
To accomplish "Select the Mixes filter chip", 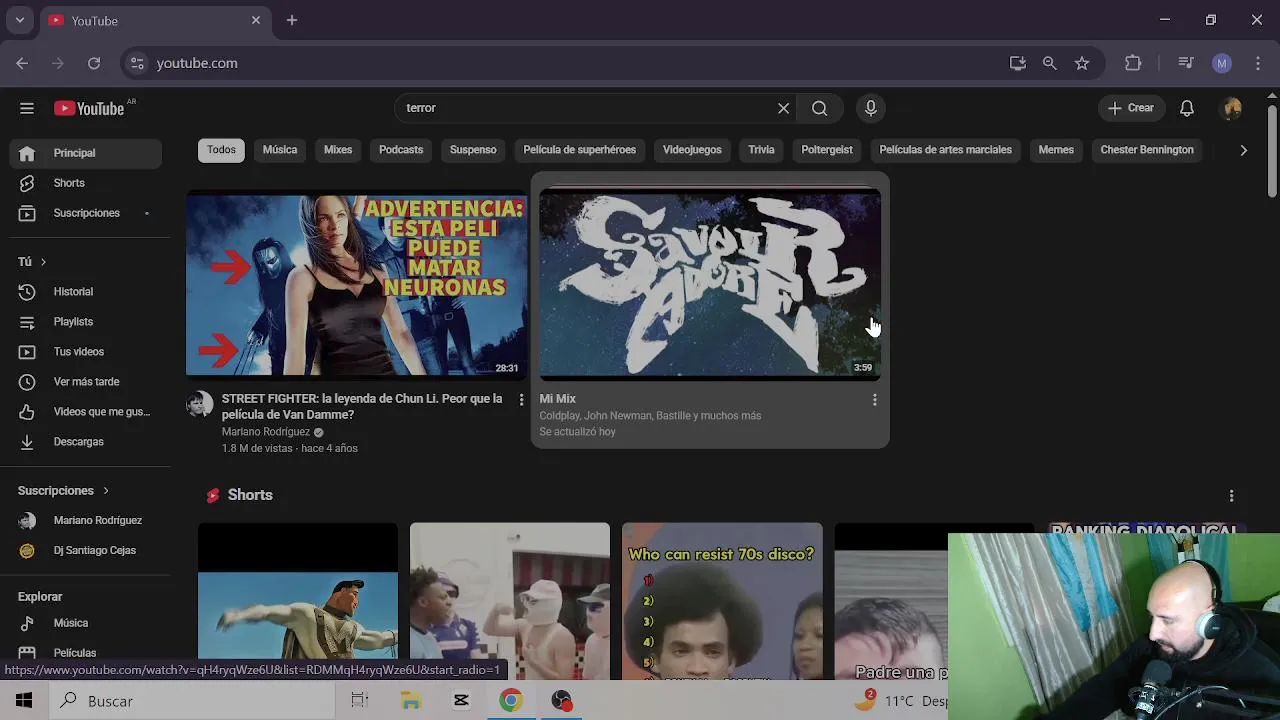I will [338, 150].
